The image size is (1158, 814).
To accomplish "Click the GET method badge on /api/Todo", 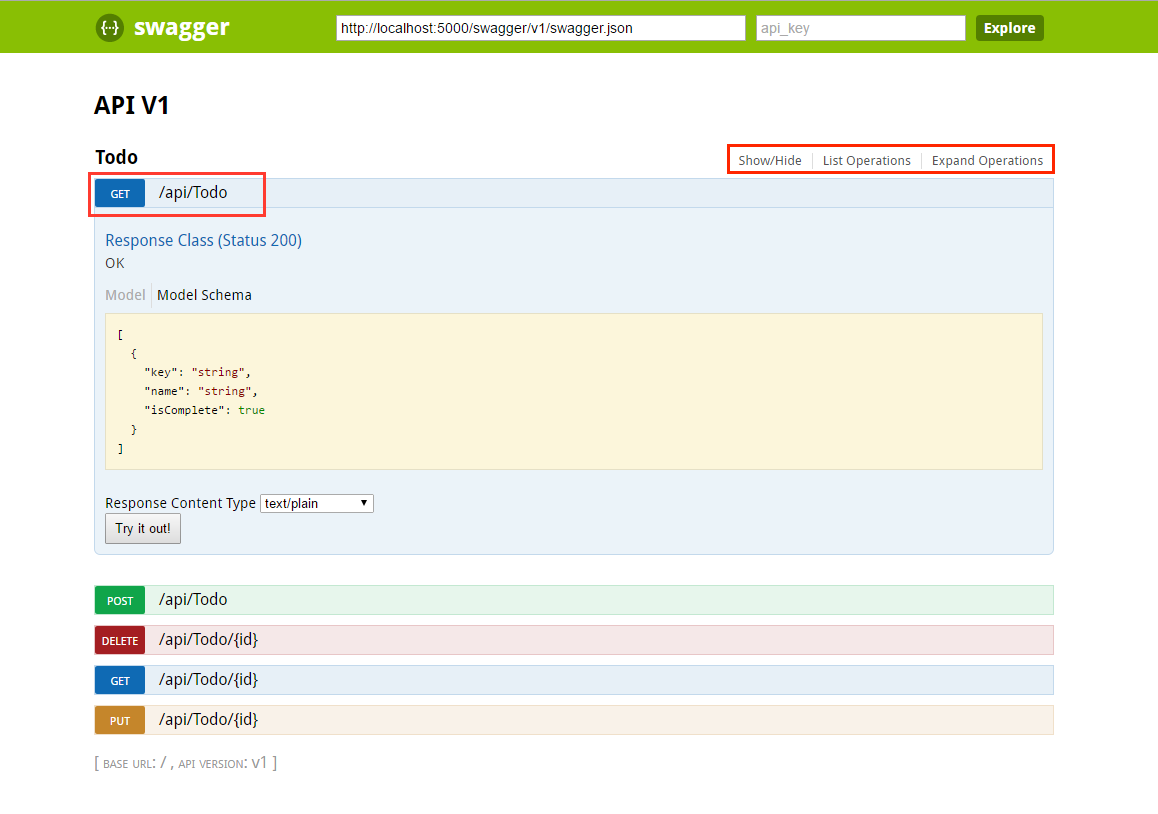I will (119, 193).
